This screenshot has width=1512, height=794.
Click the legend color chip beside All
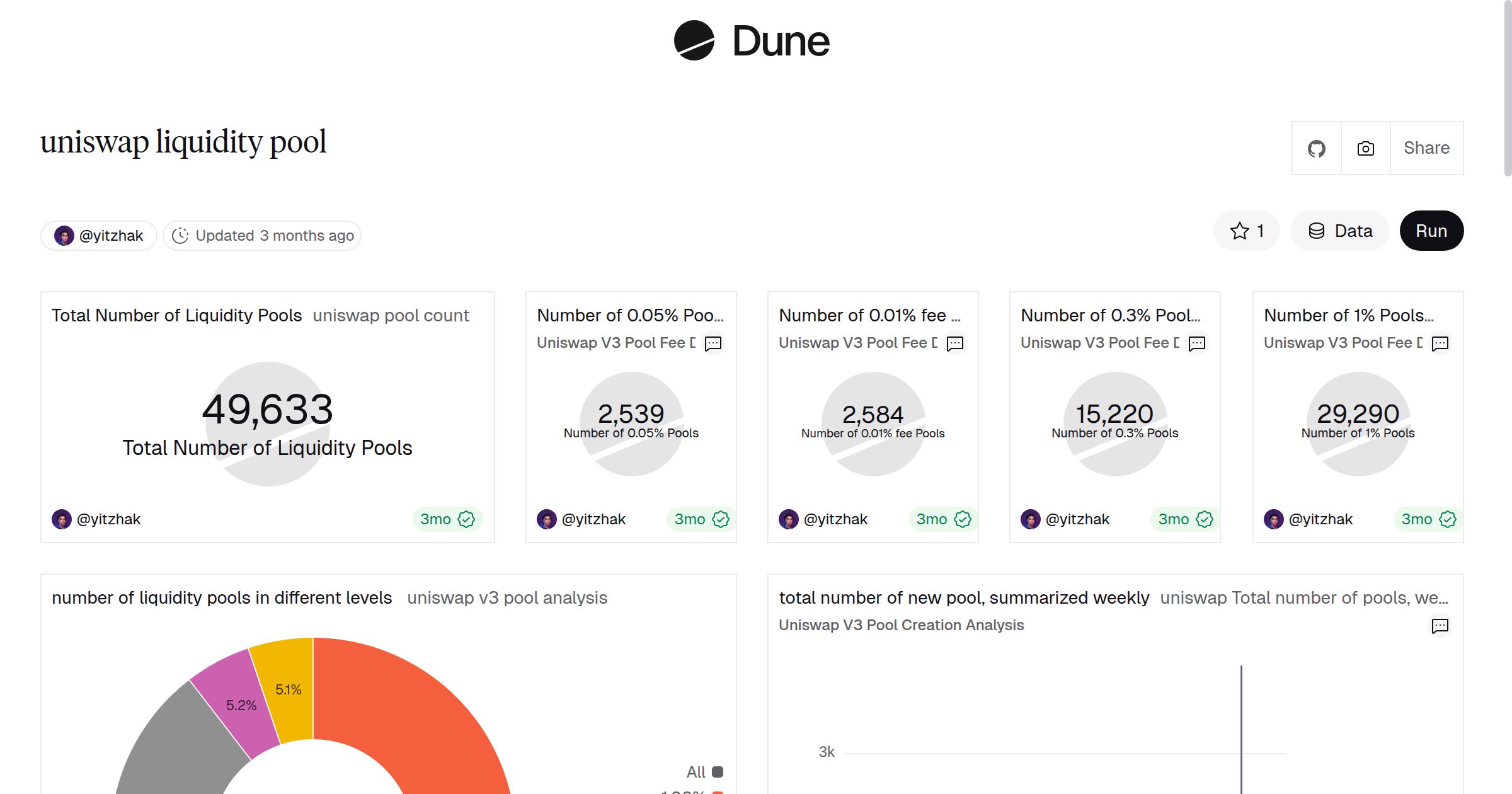tap(718, 771)
